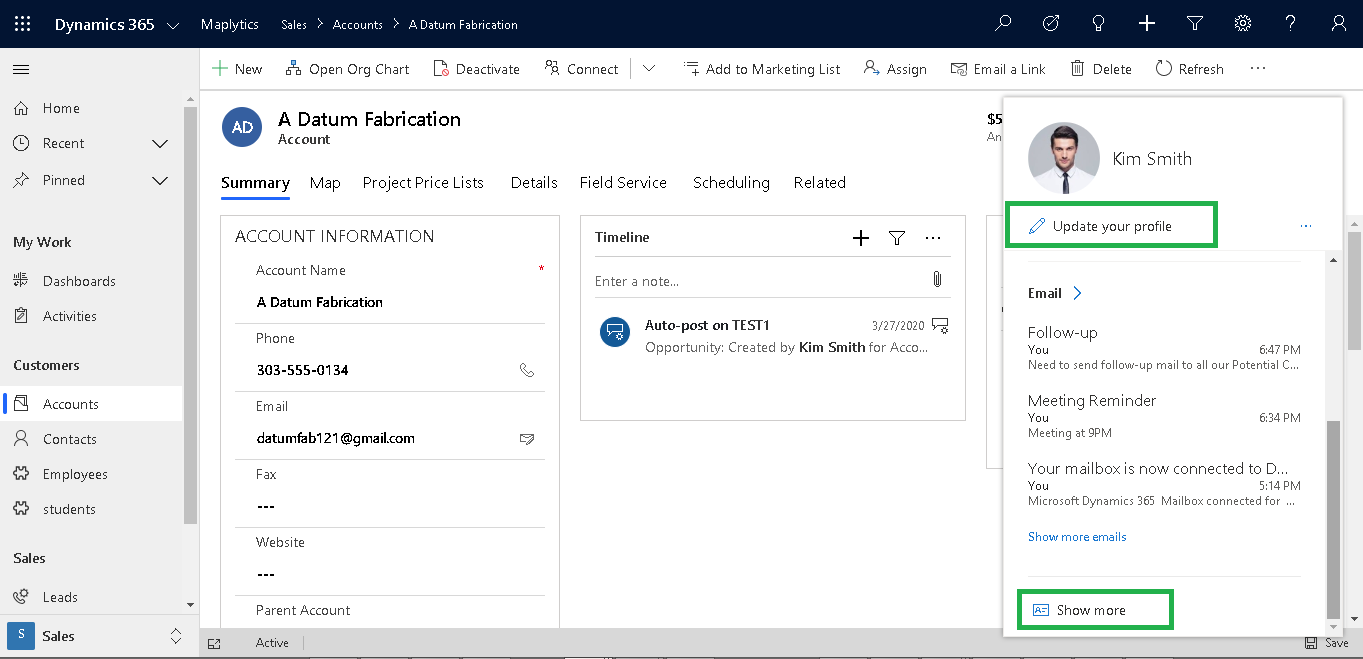
Task: Open the Meeting Reminder email
Action: (x=1164, y=416)
